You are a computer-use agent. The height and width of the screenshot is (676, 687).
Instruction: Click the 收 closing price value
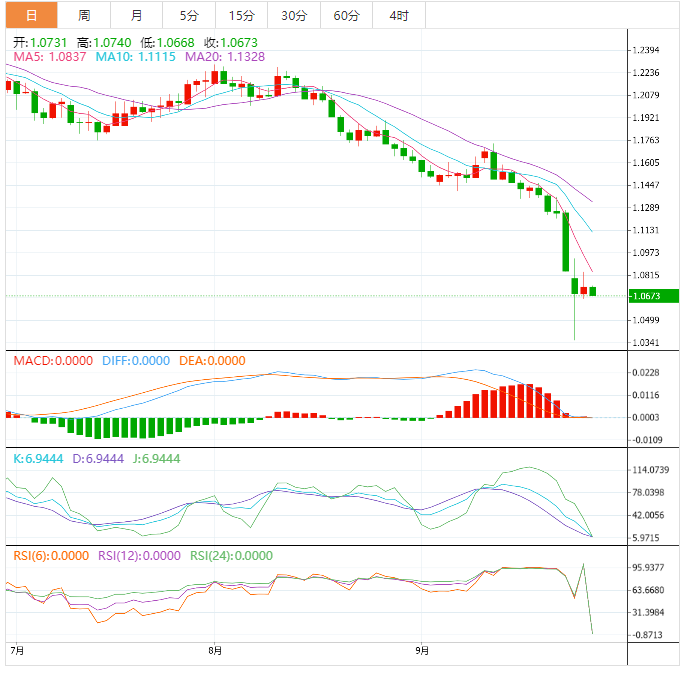pos(217,42)
